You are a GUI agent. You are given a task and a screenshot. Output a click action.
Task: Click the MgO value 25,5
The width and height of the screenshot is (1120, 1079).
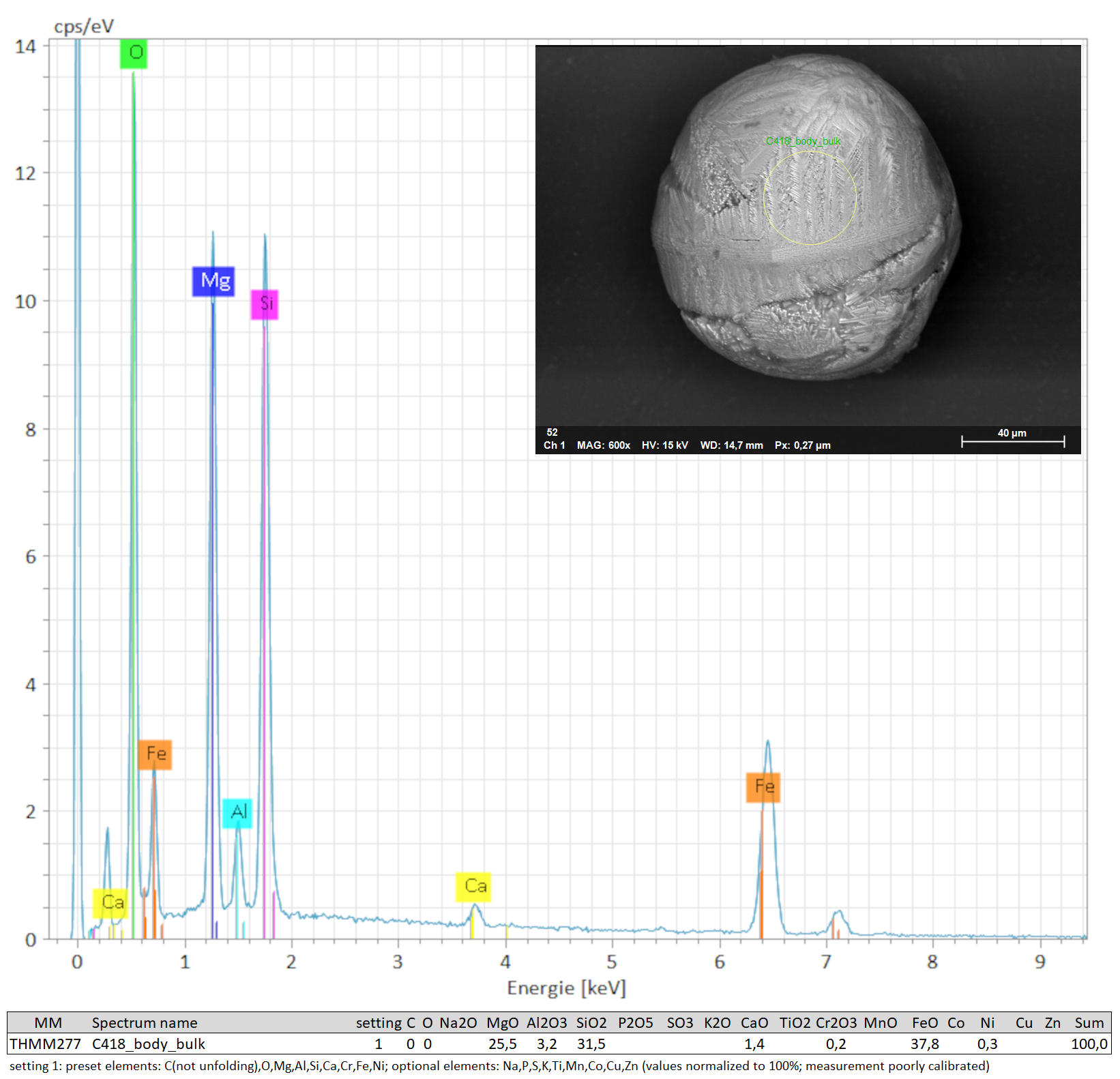pyautogui.click(x=502, y=1044)
